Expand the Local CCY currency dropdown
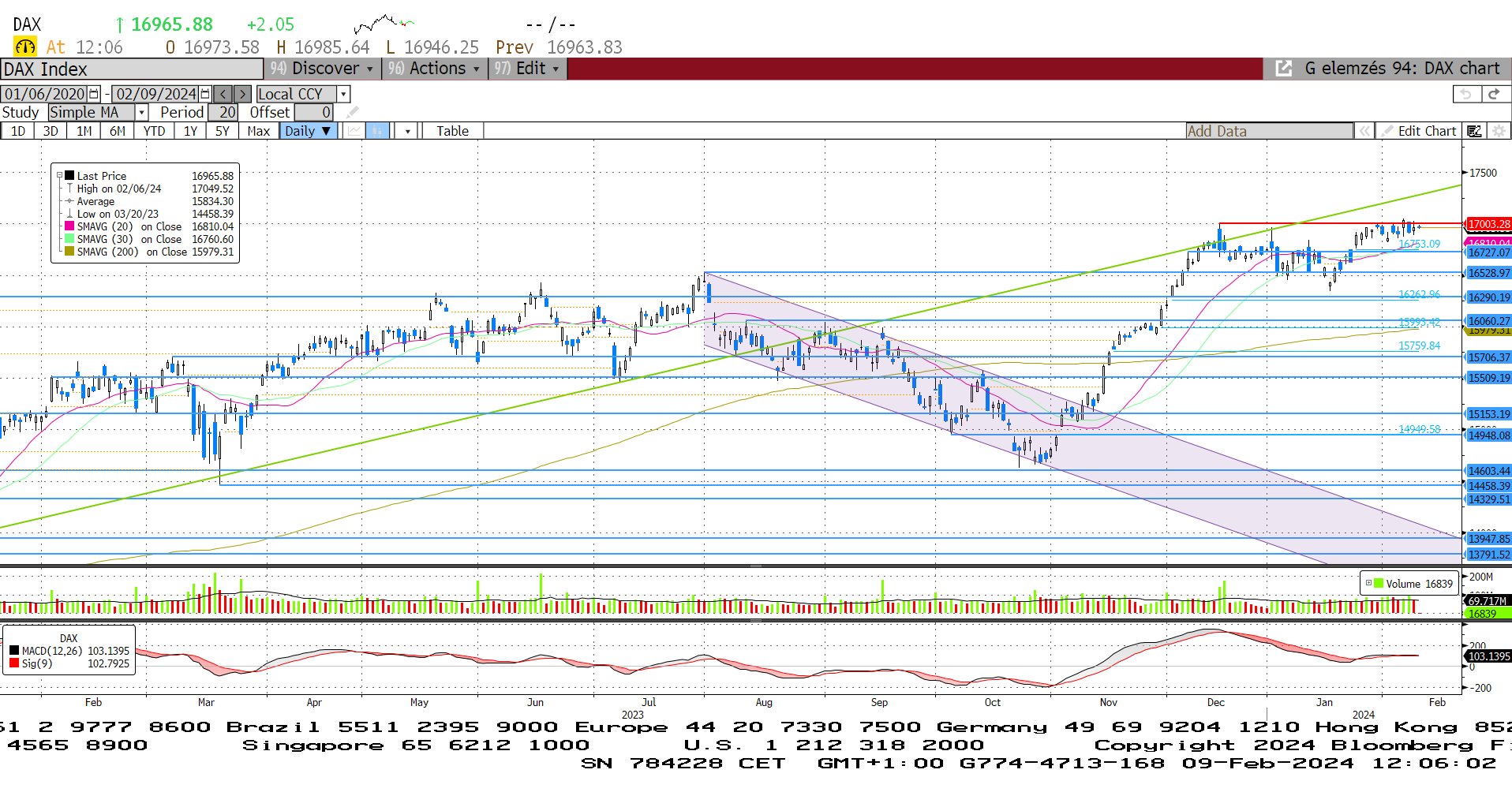The image size is (1512, 807). [x=343, y=94]
